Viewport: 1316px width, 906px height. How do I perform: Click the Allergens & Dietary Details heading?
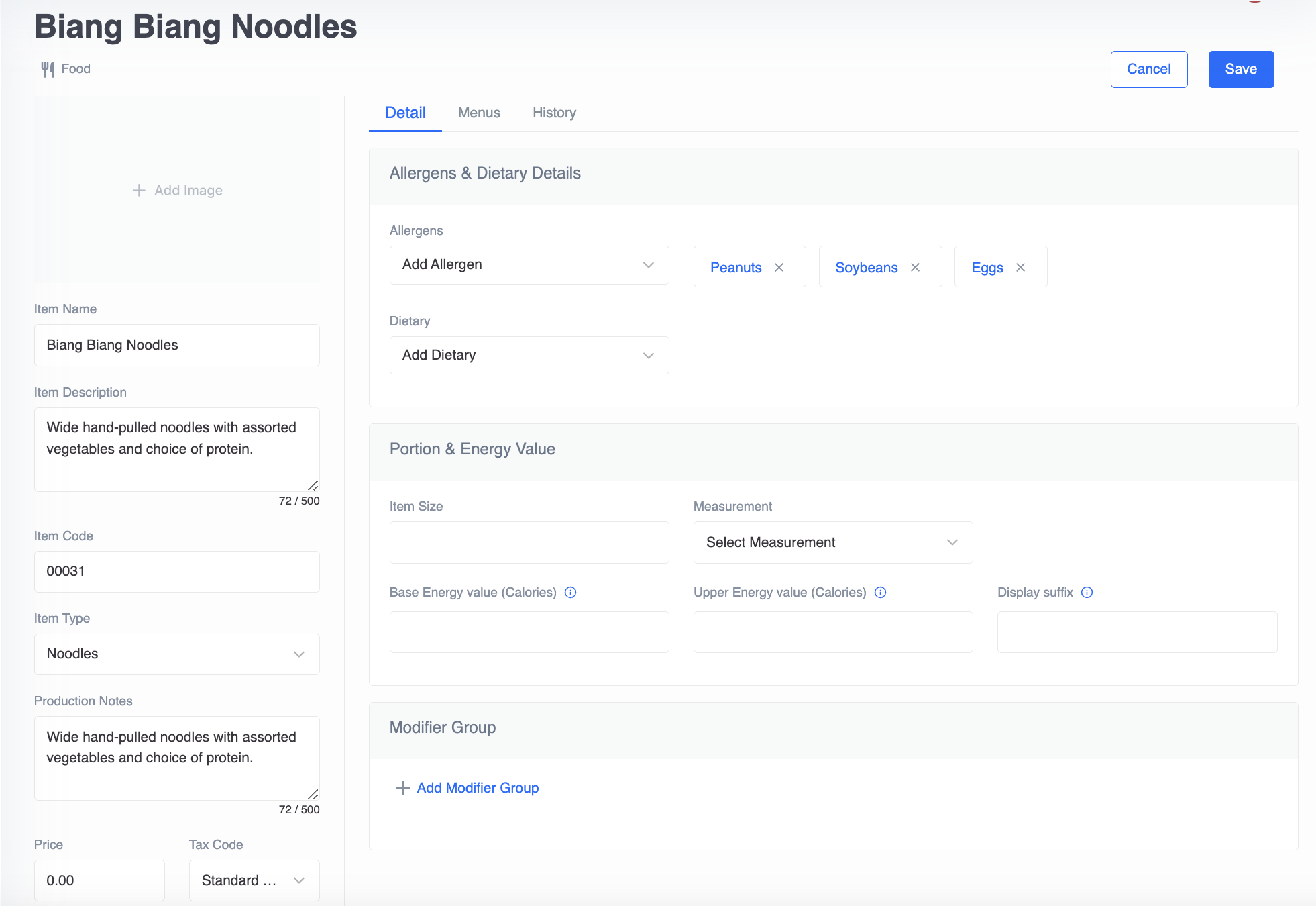(x=485, y=173)
